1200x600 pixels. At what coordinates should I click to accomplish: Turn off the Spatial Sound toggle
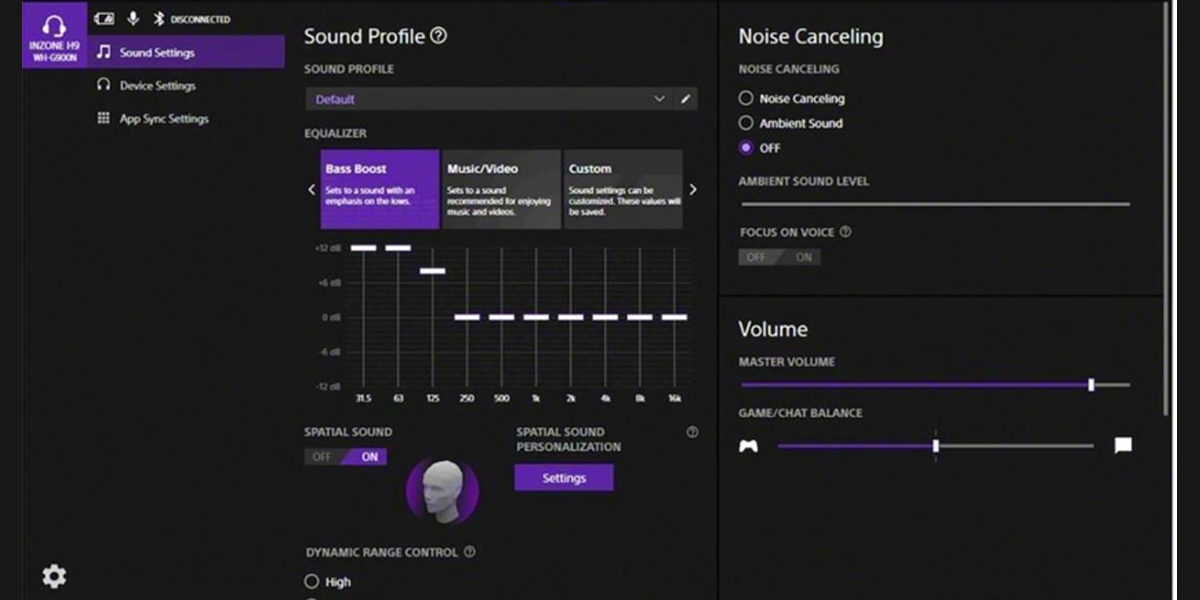[x=322, y=457]
